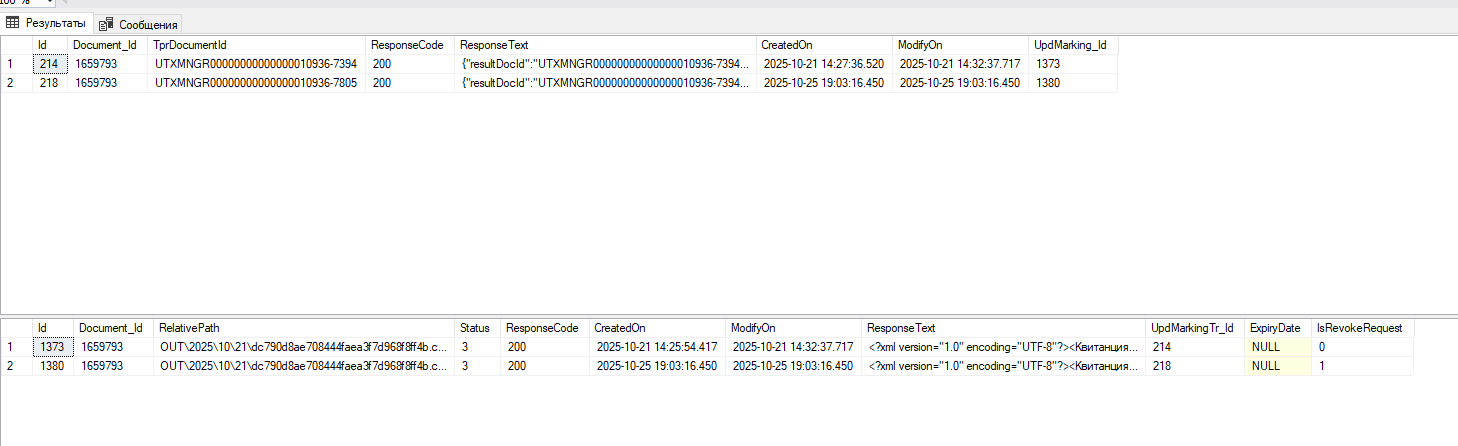This screenshot has width=1458, height=446.
Task: Click the top grid's select-all corner cell
Action: point(16,45)
